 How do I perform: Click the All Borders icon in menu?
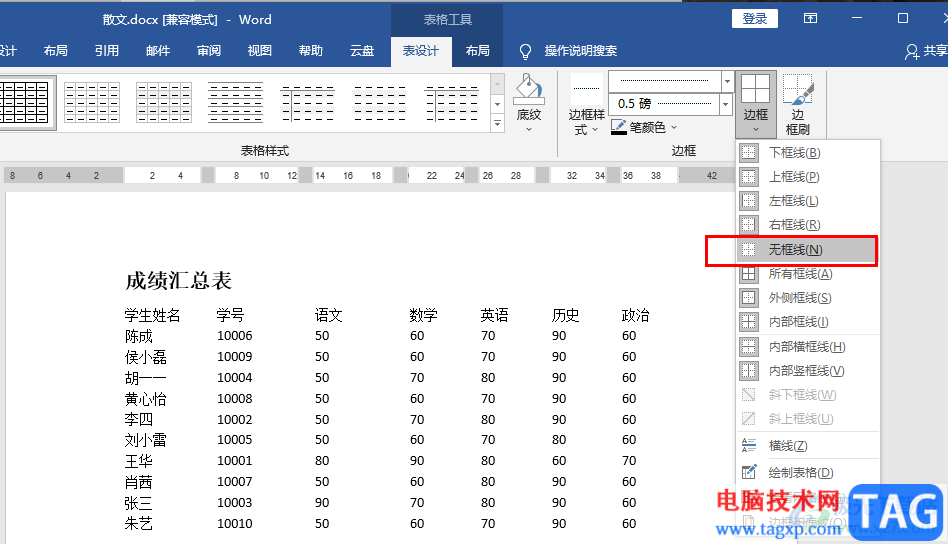748,274
